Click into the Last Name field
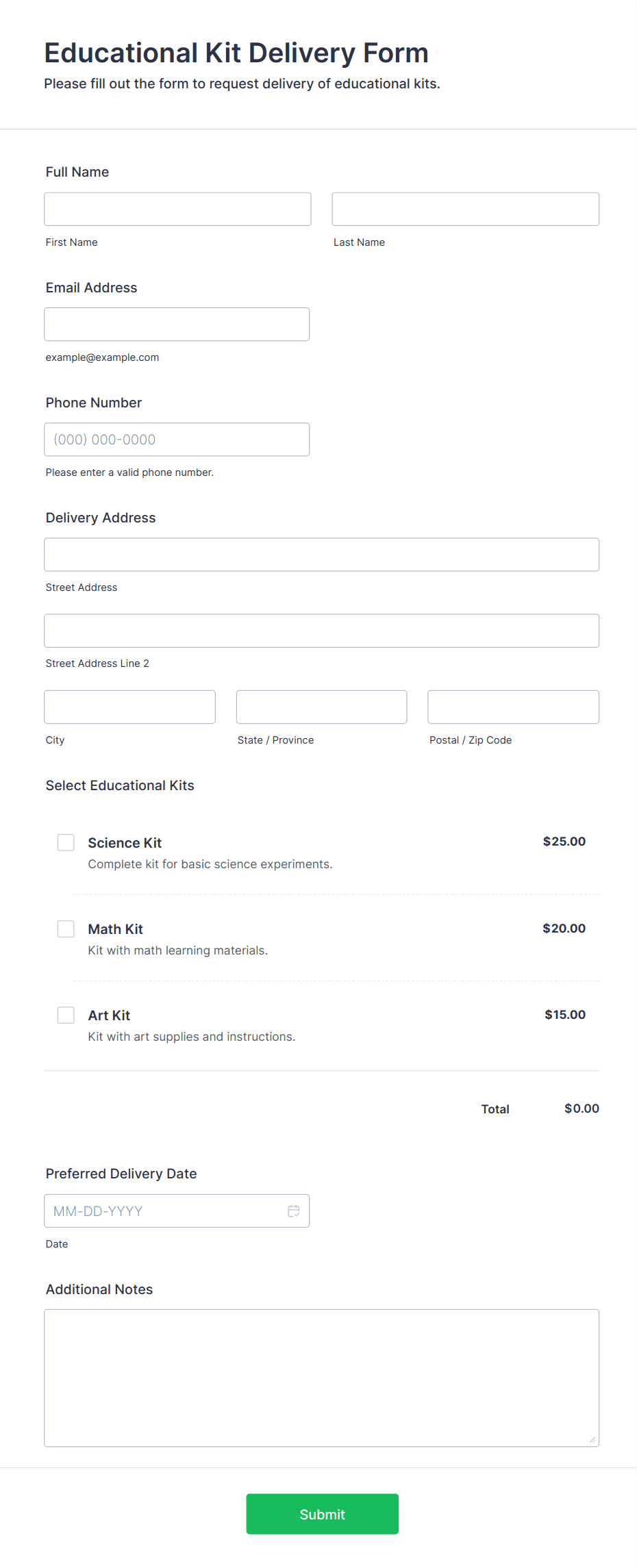 coord(465,209)
